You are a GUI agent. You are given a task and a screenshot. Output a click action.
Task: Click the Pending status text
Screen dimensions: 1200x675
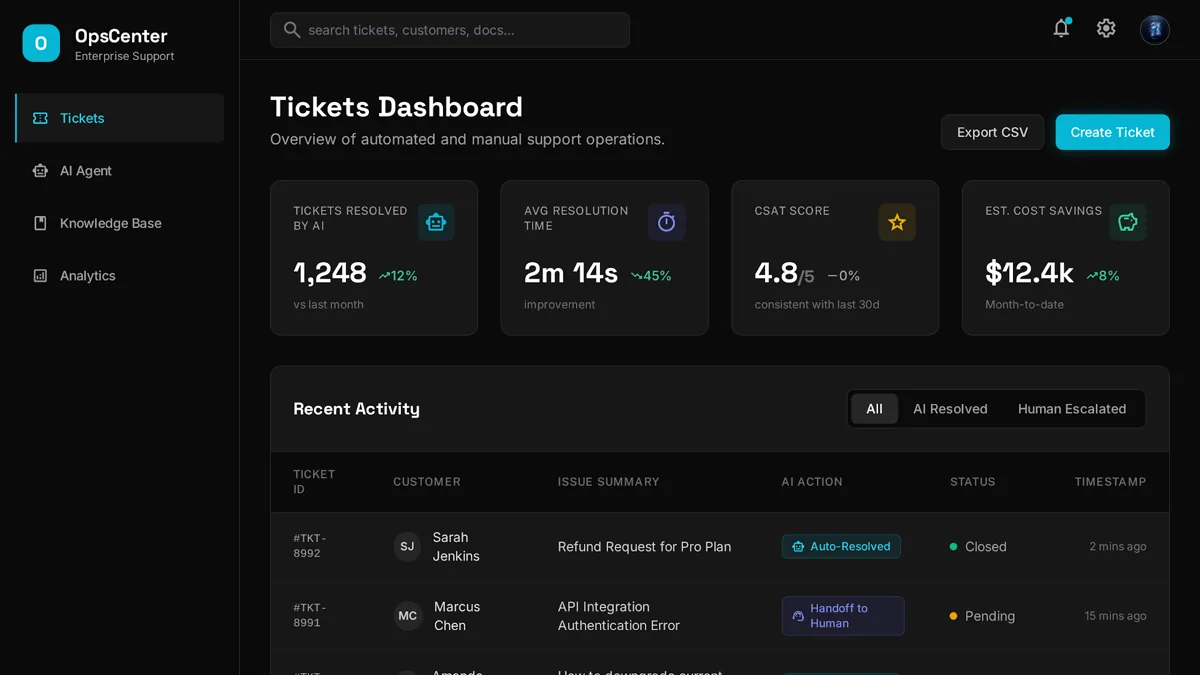990,616
